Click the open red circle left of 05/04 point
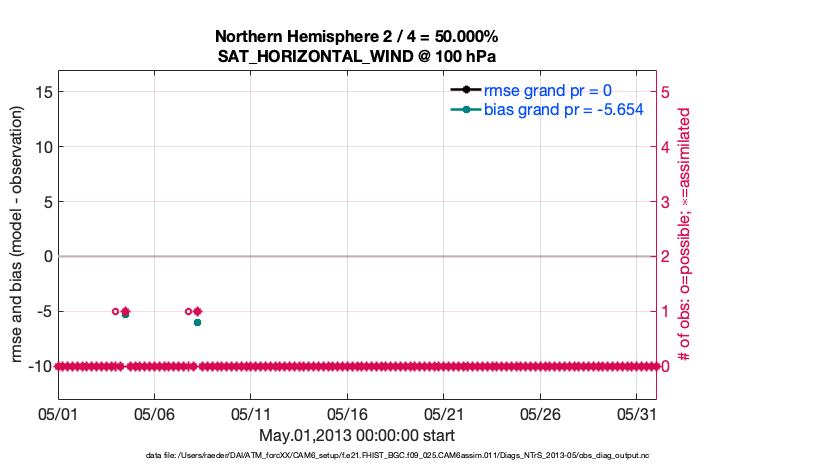The width and height of the screenshot is (830, 470). tap(115, 311)
